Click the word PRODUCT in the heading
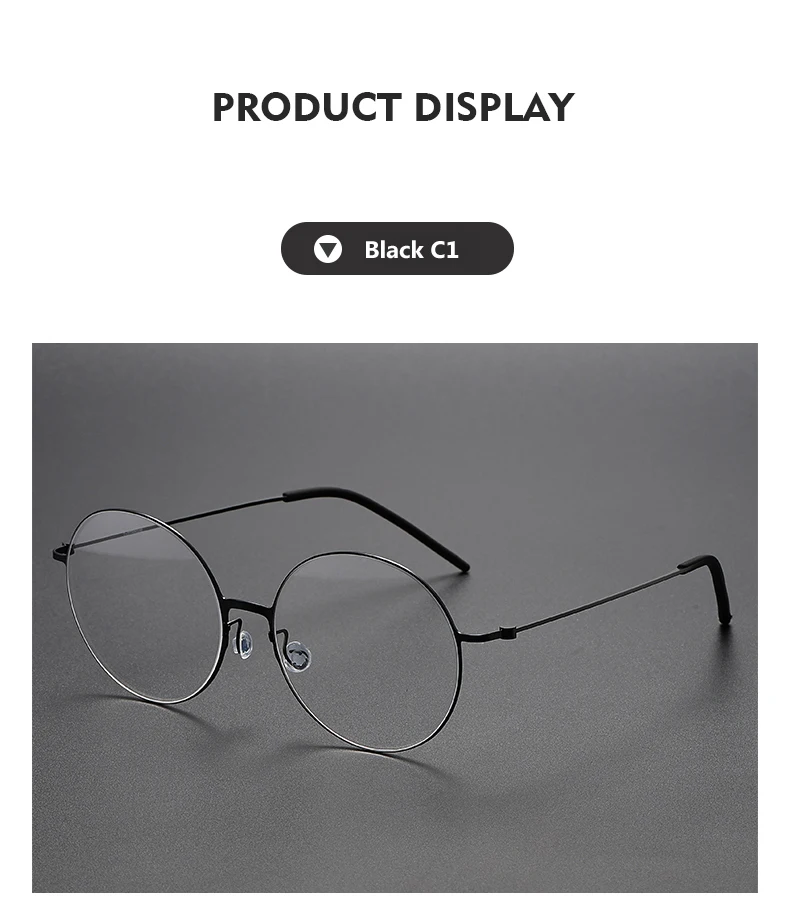The image size is (790, 897). coord(307,107)
